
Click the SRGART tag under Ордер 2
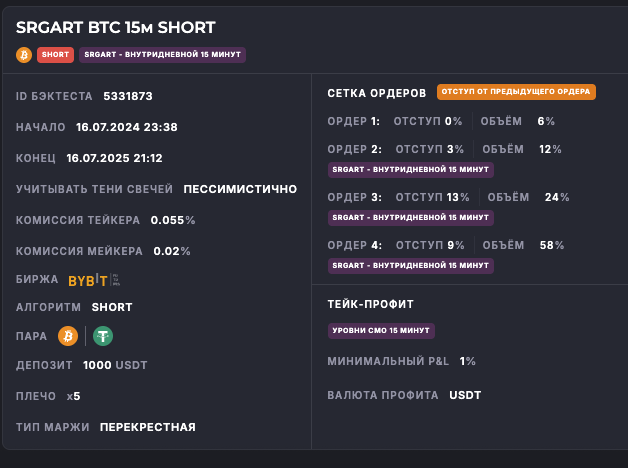pyautogui.click(x=410, y=169)
